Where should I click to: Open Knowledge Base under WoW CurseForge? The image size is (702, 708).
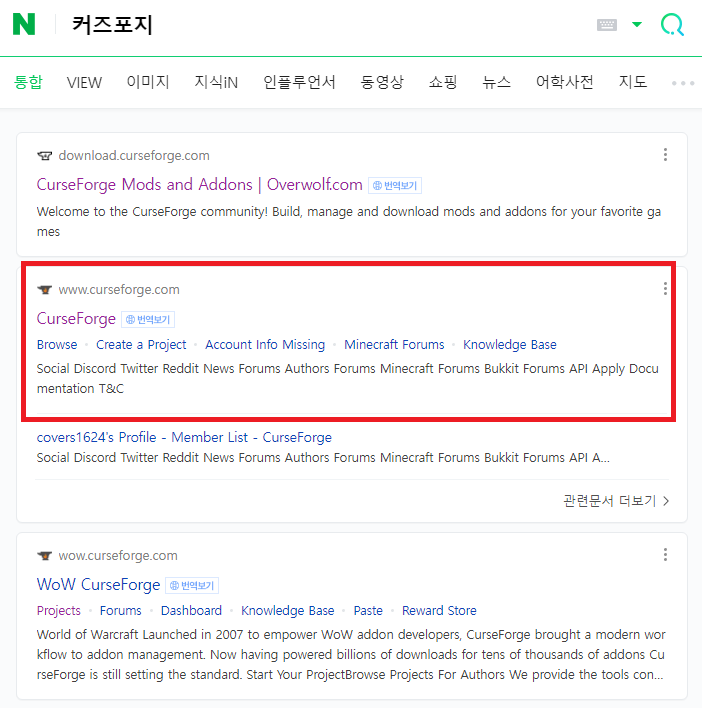click(x=288, y=610)
